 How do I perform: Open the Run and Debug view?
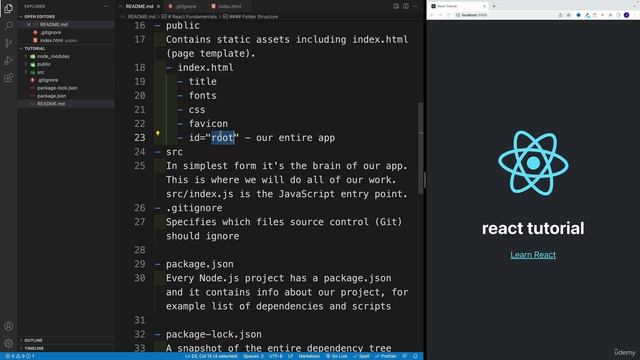pyautogui.click(x=8, y=60)
